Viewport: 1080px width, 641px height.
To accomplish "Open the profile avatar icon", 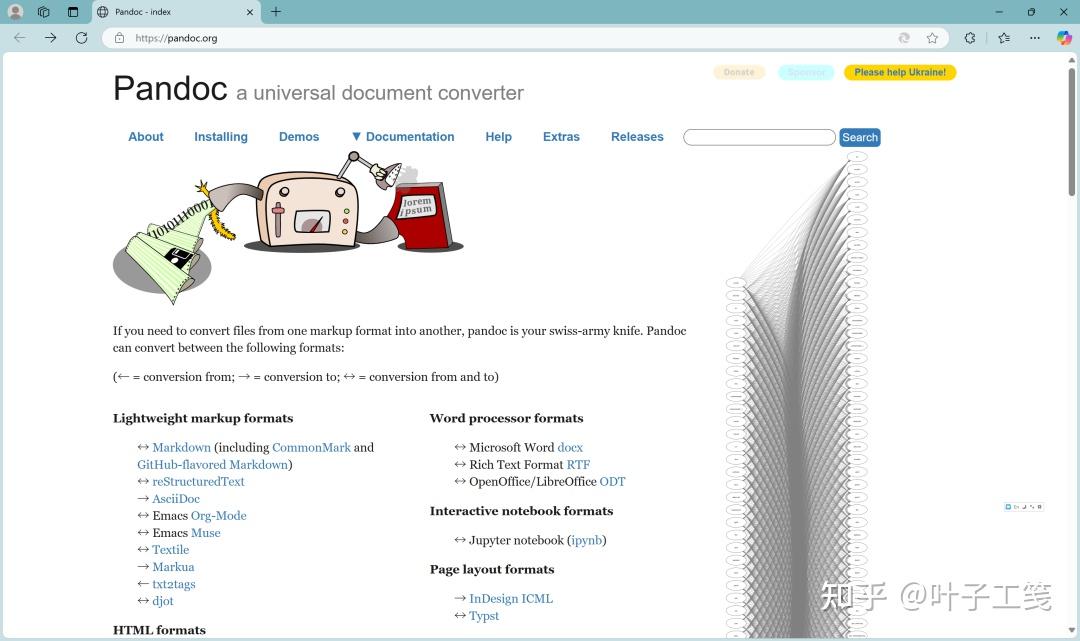I will [15, 12].
